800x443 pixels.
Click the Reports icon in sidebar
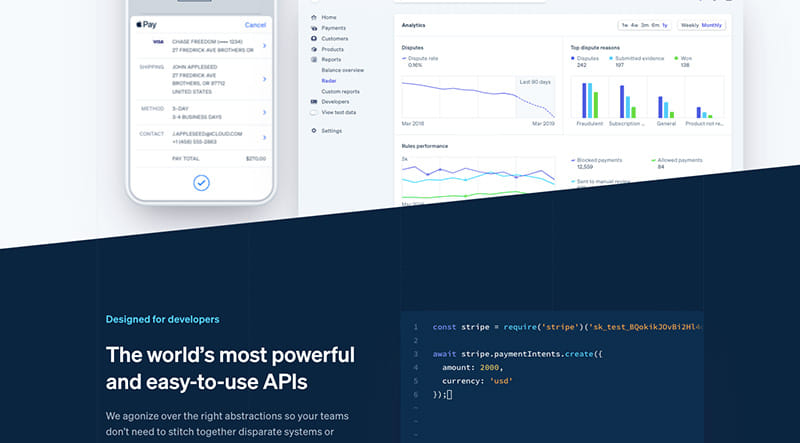click(x=314, y=60)
